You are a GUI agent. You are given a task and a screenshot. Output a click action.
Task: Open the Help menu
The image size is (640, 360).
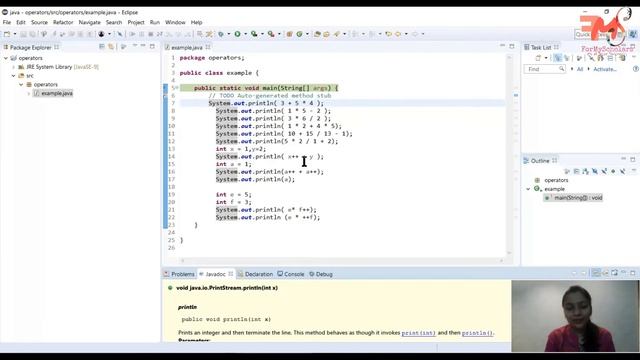pyautogui.click(x=196, y=22)
